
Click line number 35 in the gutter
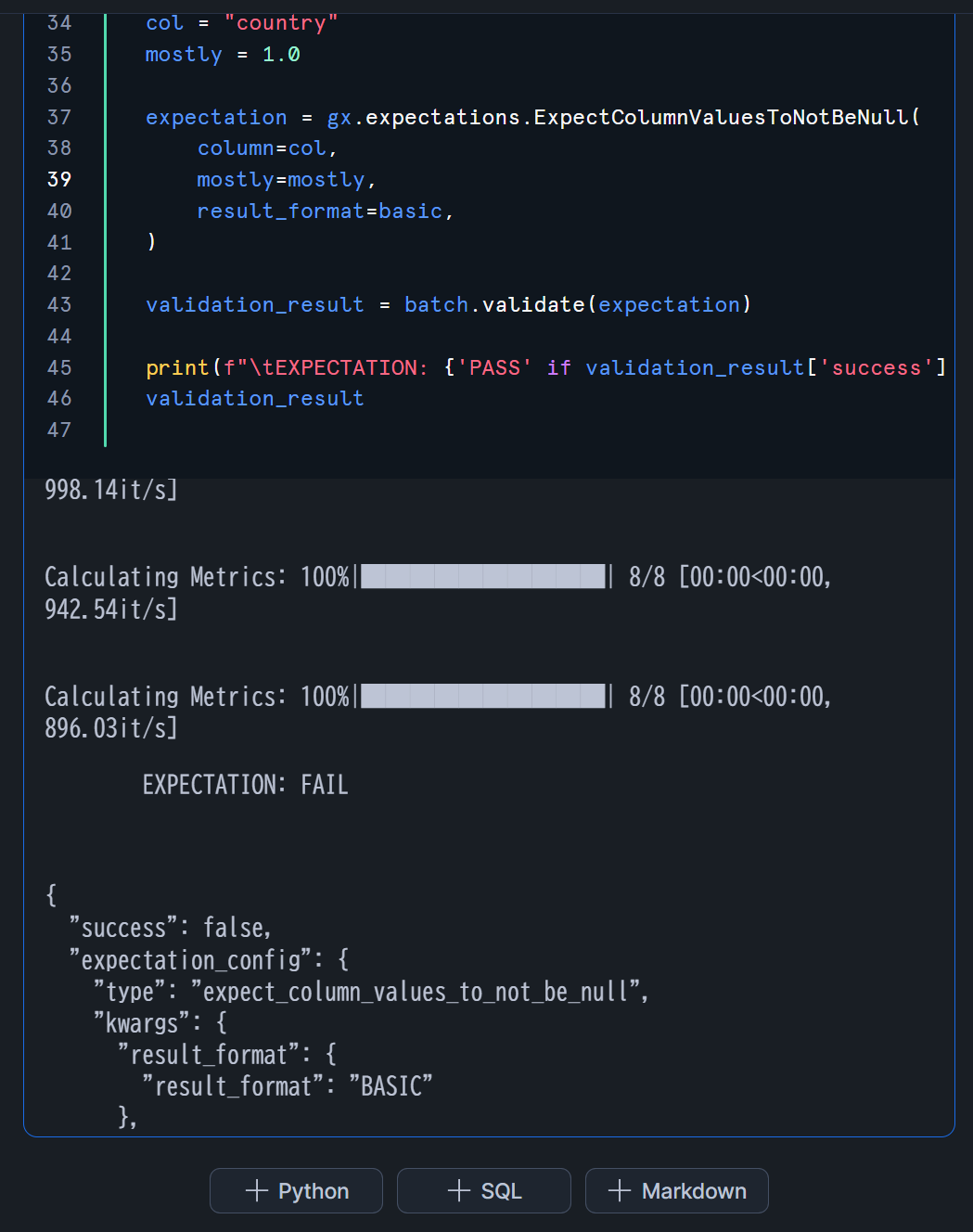pos(59,54)
